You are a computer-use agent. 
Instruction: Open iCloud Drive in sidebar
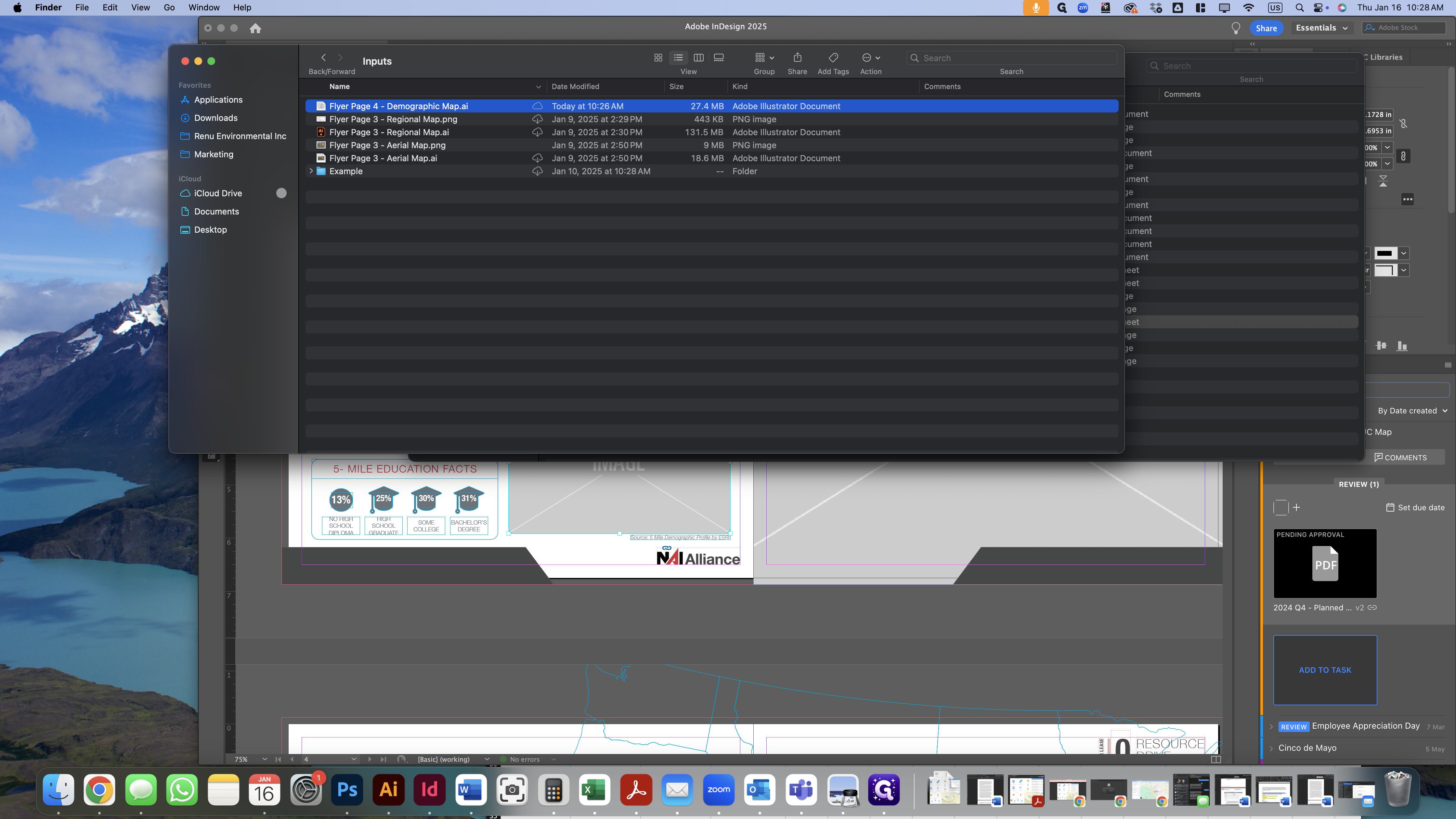[218, 193]
